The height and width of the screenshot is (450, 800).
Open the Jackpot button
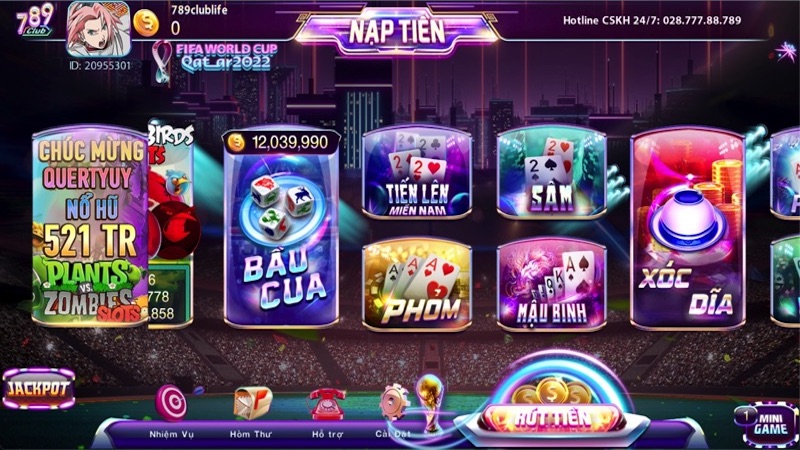point(39,389)
